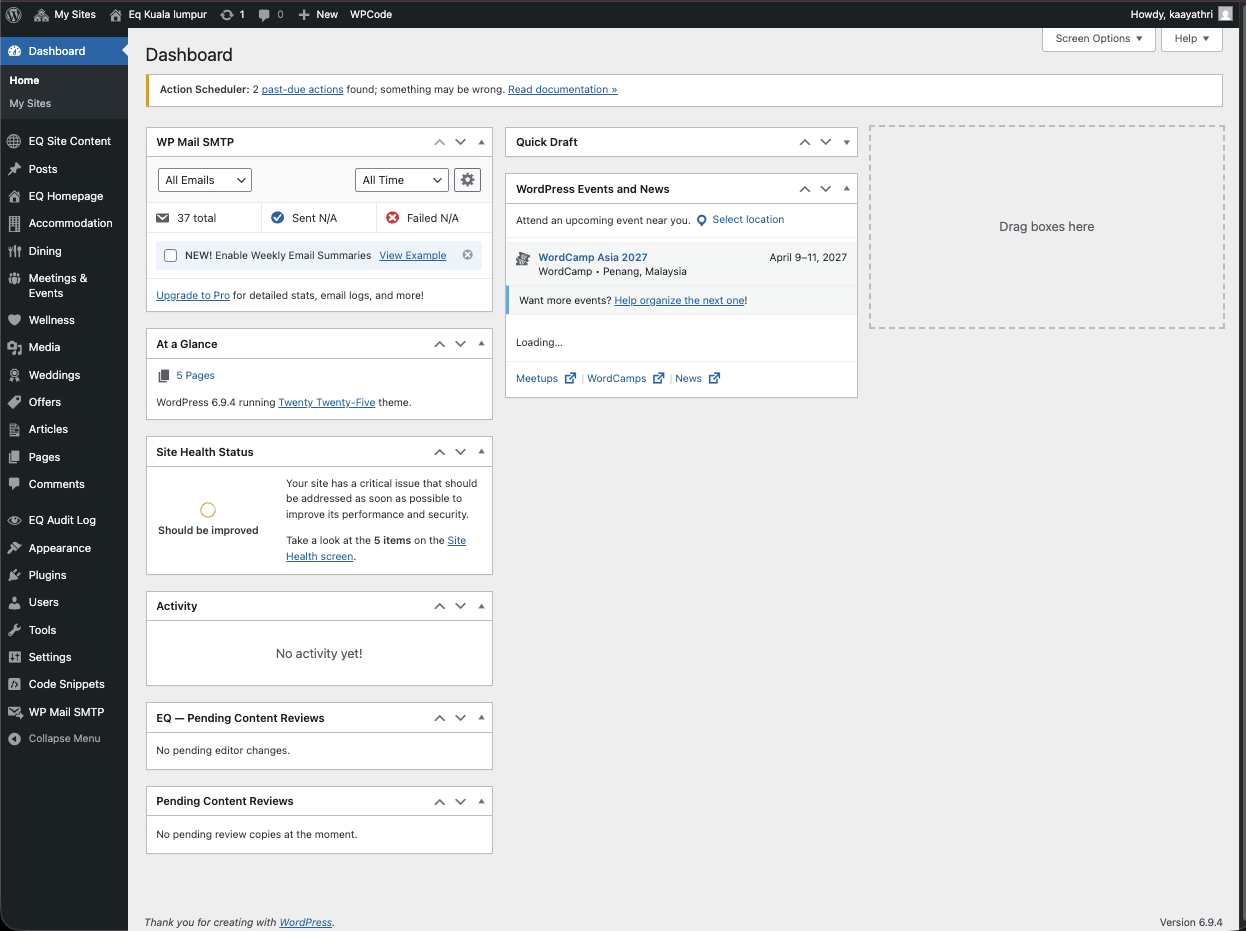Click the WordCamps external link icon

pos(658,378)
